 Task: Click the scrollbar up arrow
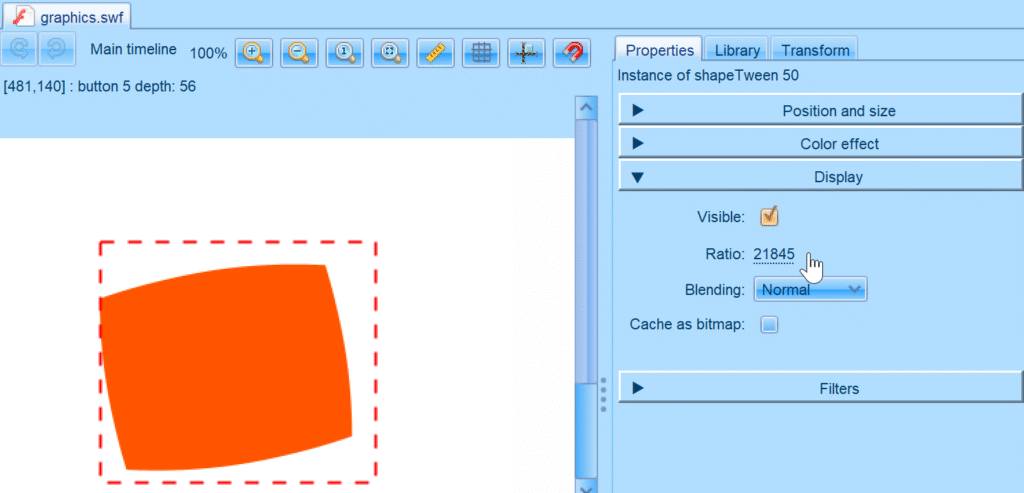586,106
